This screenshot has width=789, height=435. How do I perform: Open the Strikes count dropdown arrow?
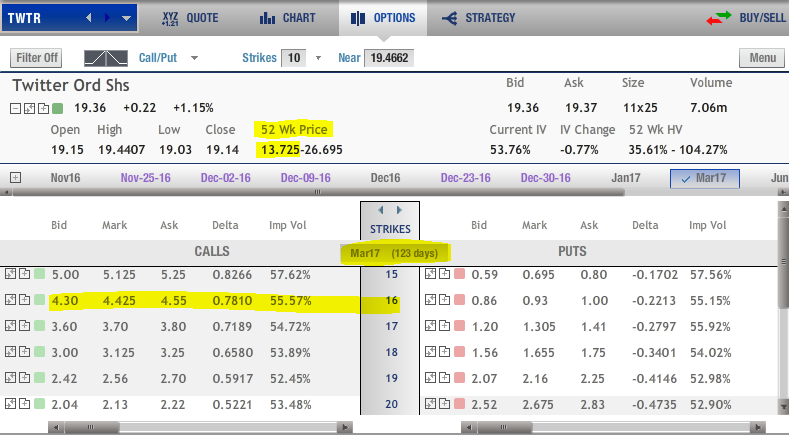tap(318, 58)
